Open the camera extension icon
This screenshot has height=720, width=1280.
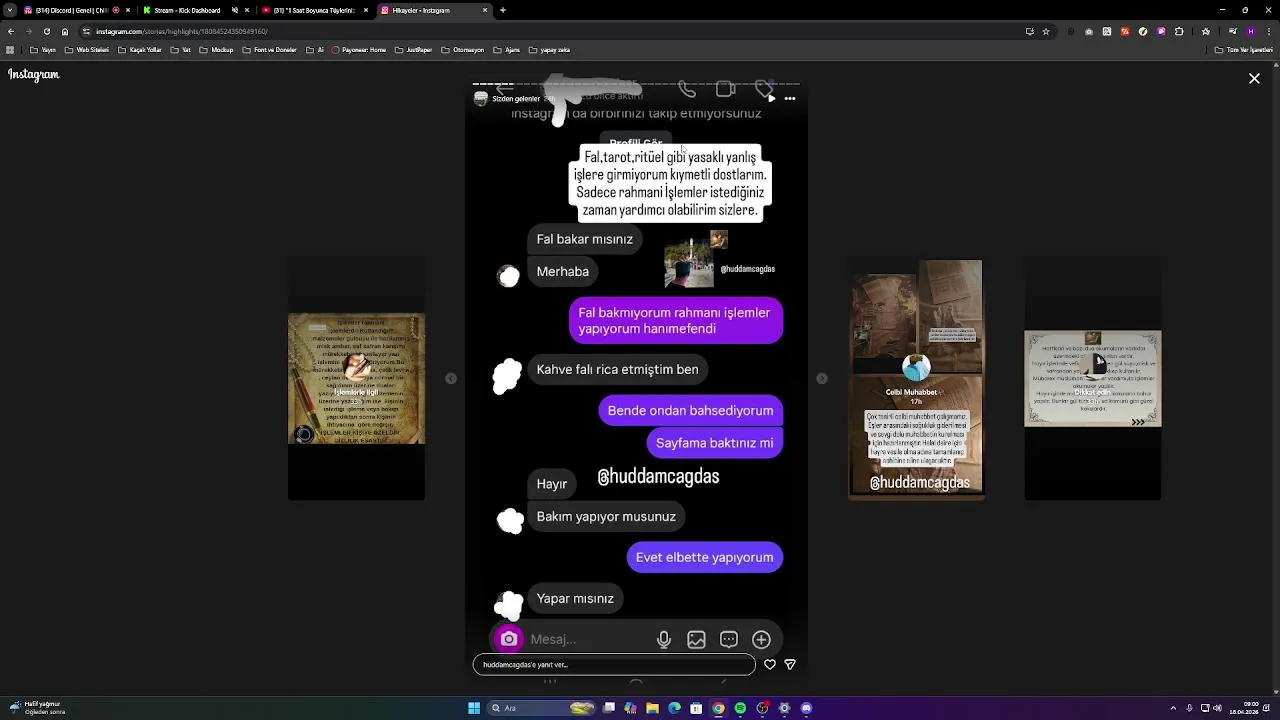coord(1089,32)
